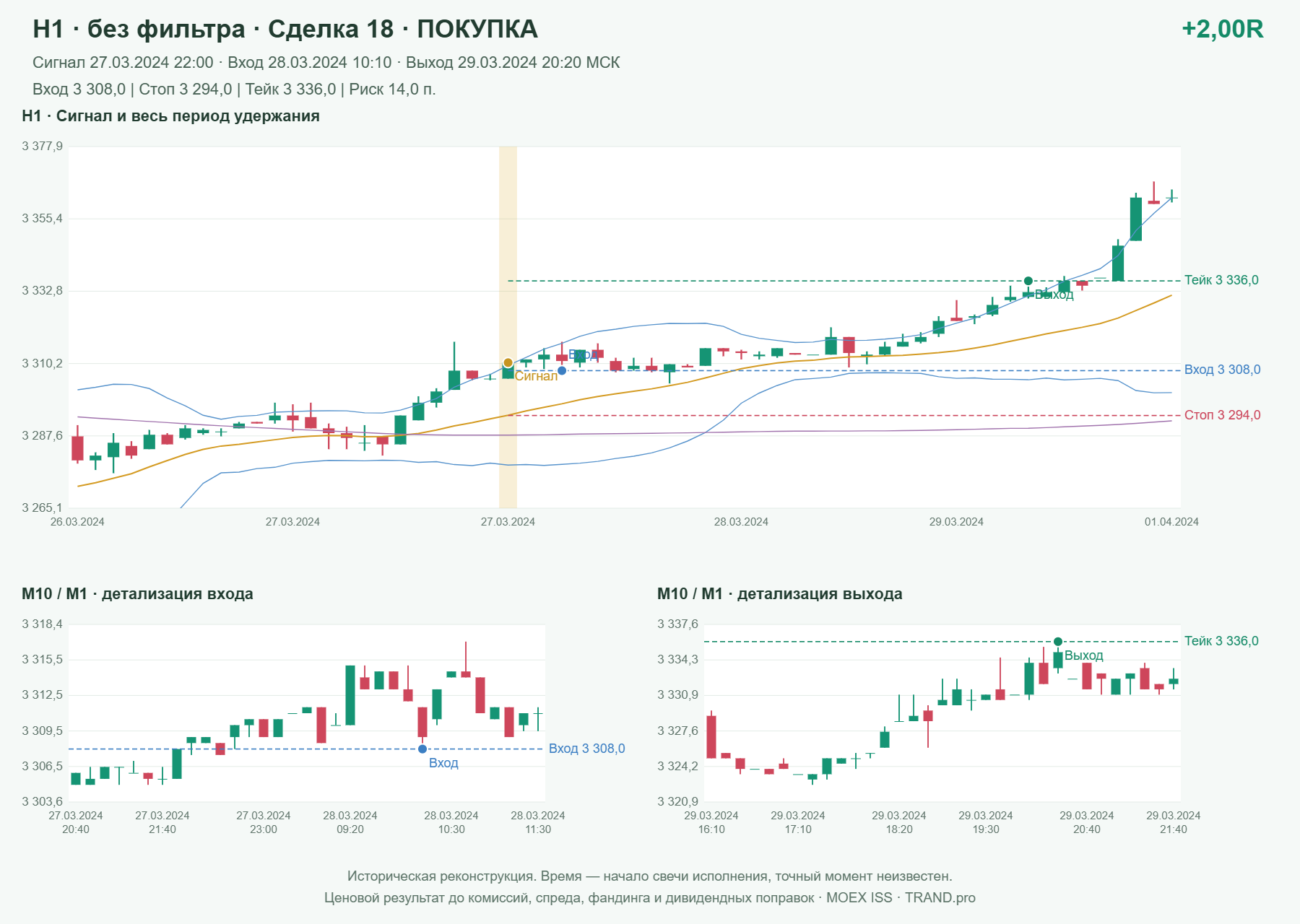Viewport: 1300px width, 924px height.
Task: Click the green Выход dot in exit detail chart
Action: pos(1058,642)
